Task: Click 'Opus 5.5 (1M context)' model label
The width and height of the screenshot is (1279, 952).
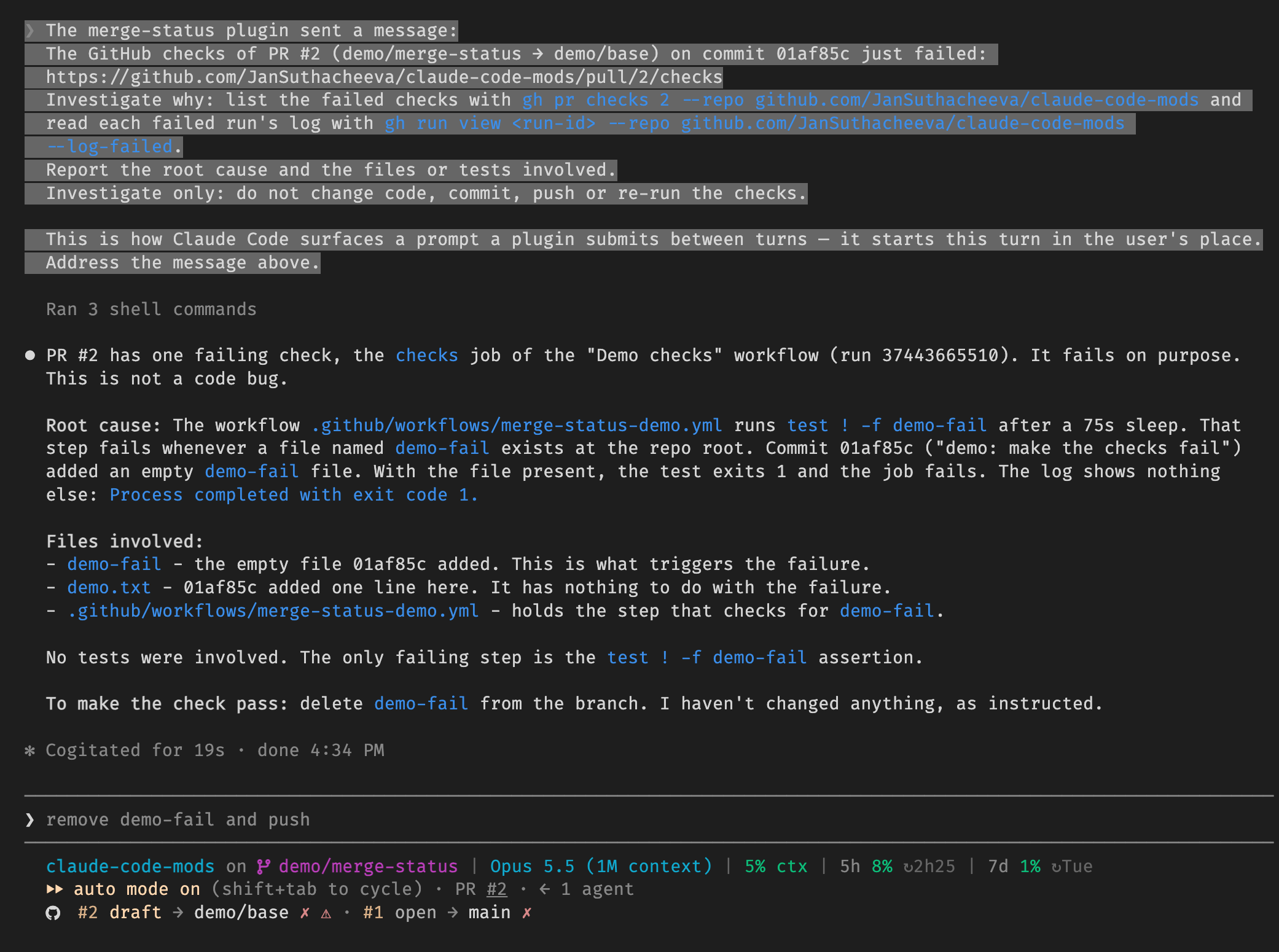Action: [601, 867]
